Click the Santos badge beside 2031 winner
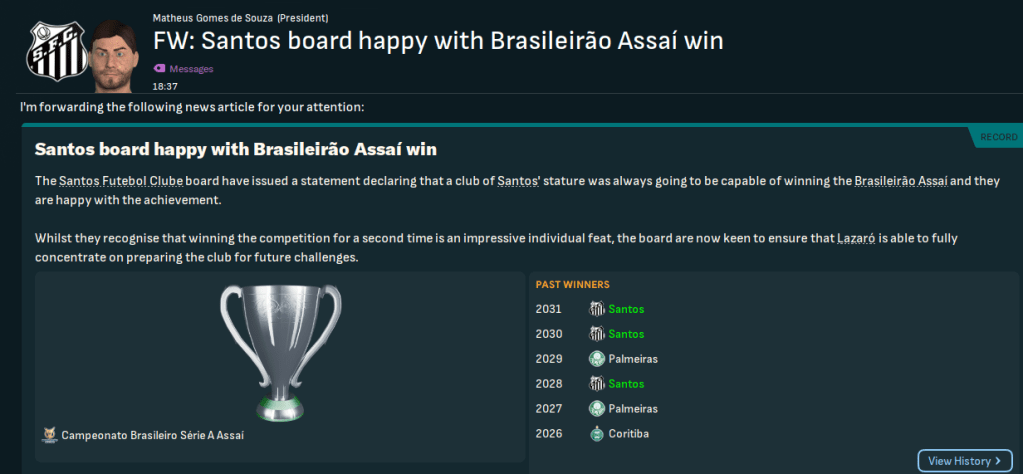The image size is (1023, 474). 597,309
